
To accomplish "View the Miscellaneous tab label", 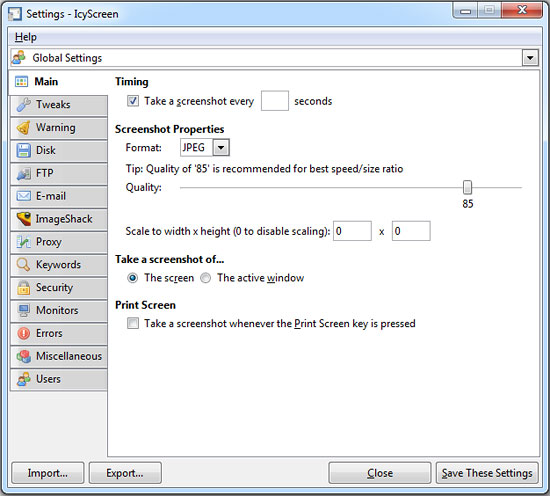I will pyautogui.click(x=69, y=356).
